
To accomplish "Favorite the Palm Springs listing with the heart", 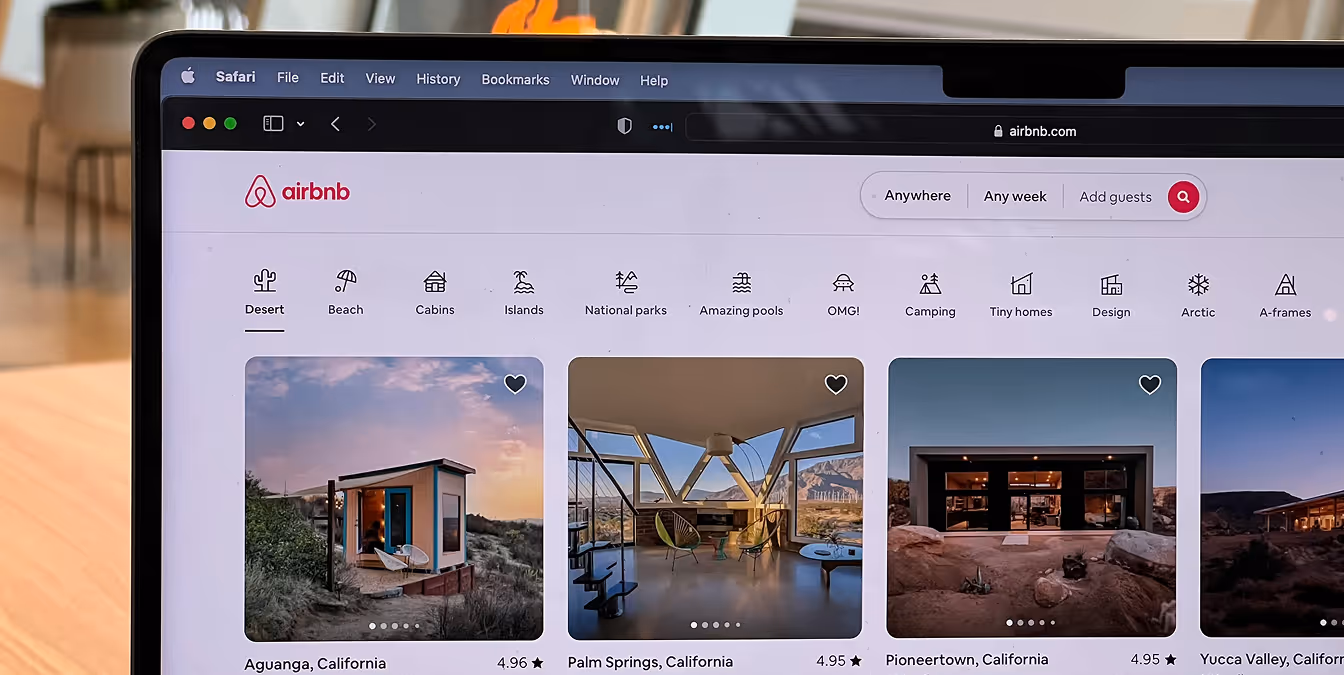I will tap(835, 384).
